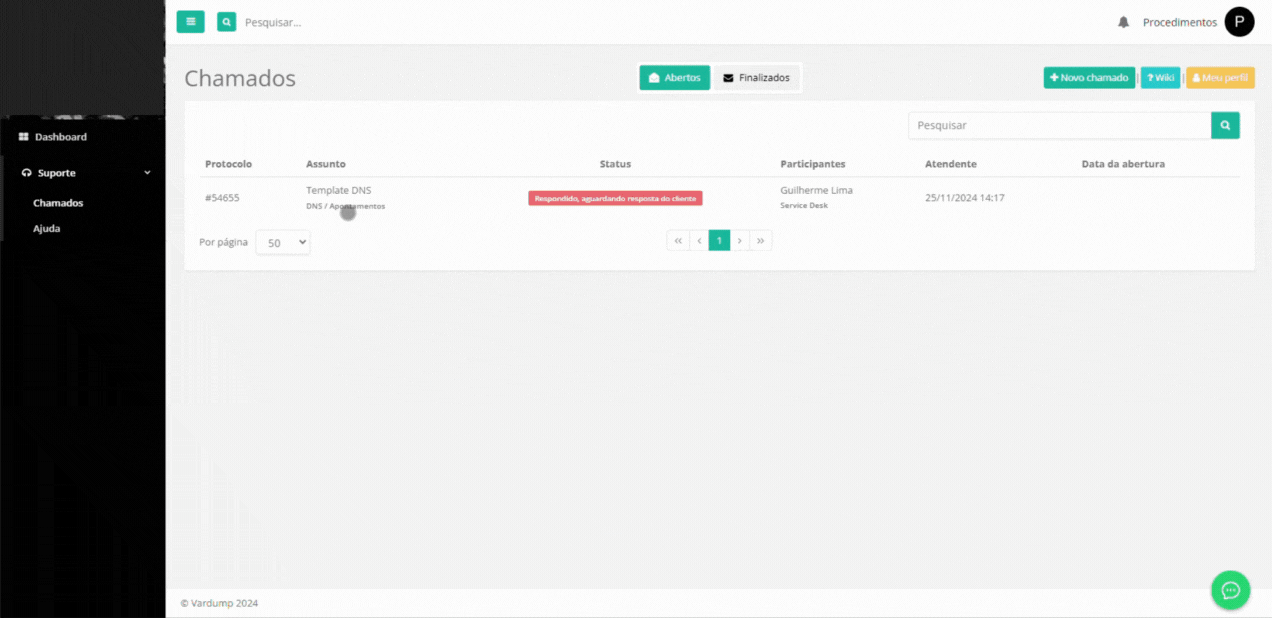Click the table Pesquisar search field

1059,125
